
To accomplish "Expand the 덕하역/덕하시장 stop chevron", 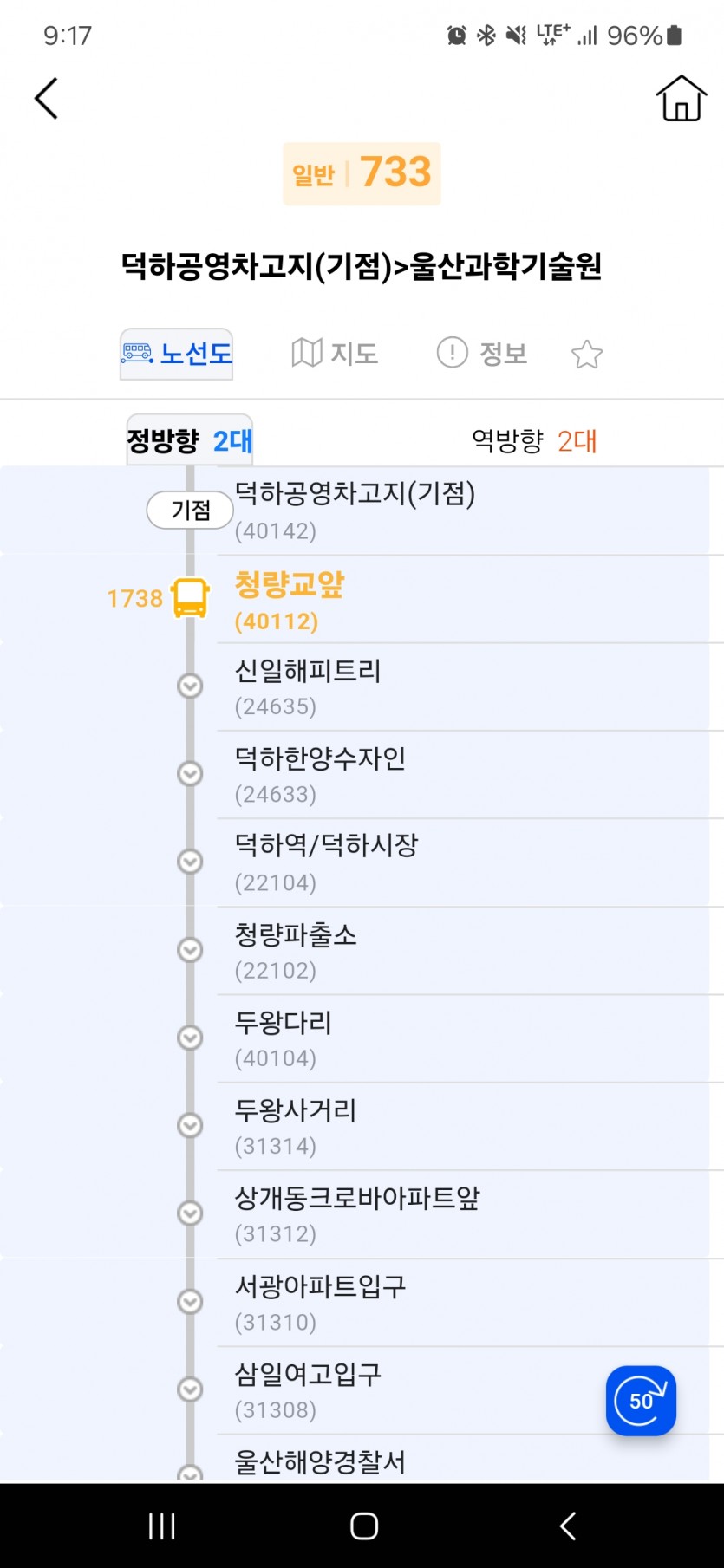I will pyautogui.click(x=190, y=862).
